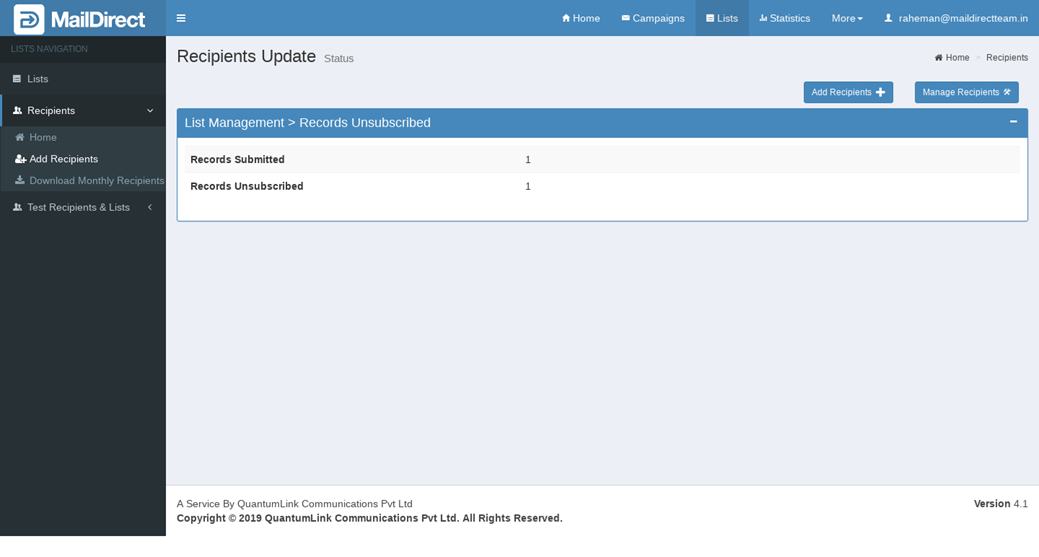Expand Test Recipients & Lists chevron
The height and width of the screenshot is (557, 1039).
(150, 207)
